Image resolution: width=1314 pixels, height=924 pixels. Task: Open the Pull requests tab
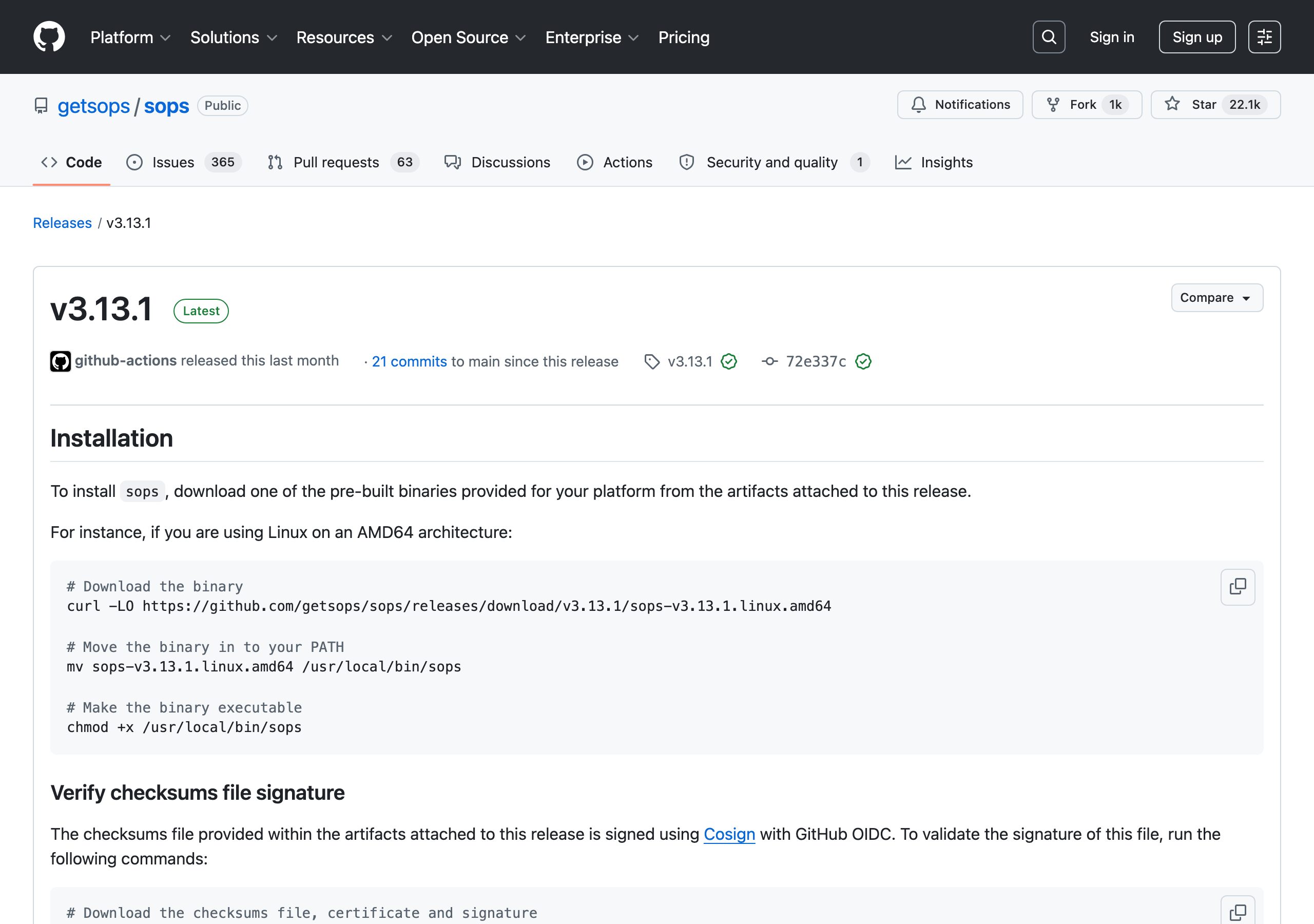click(x=343, y=163)
